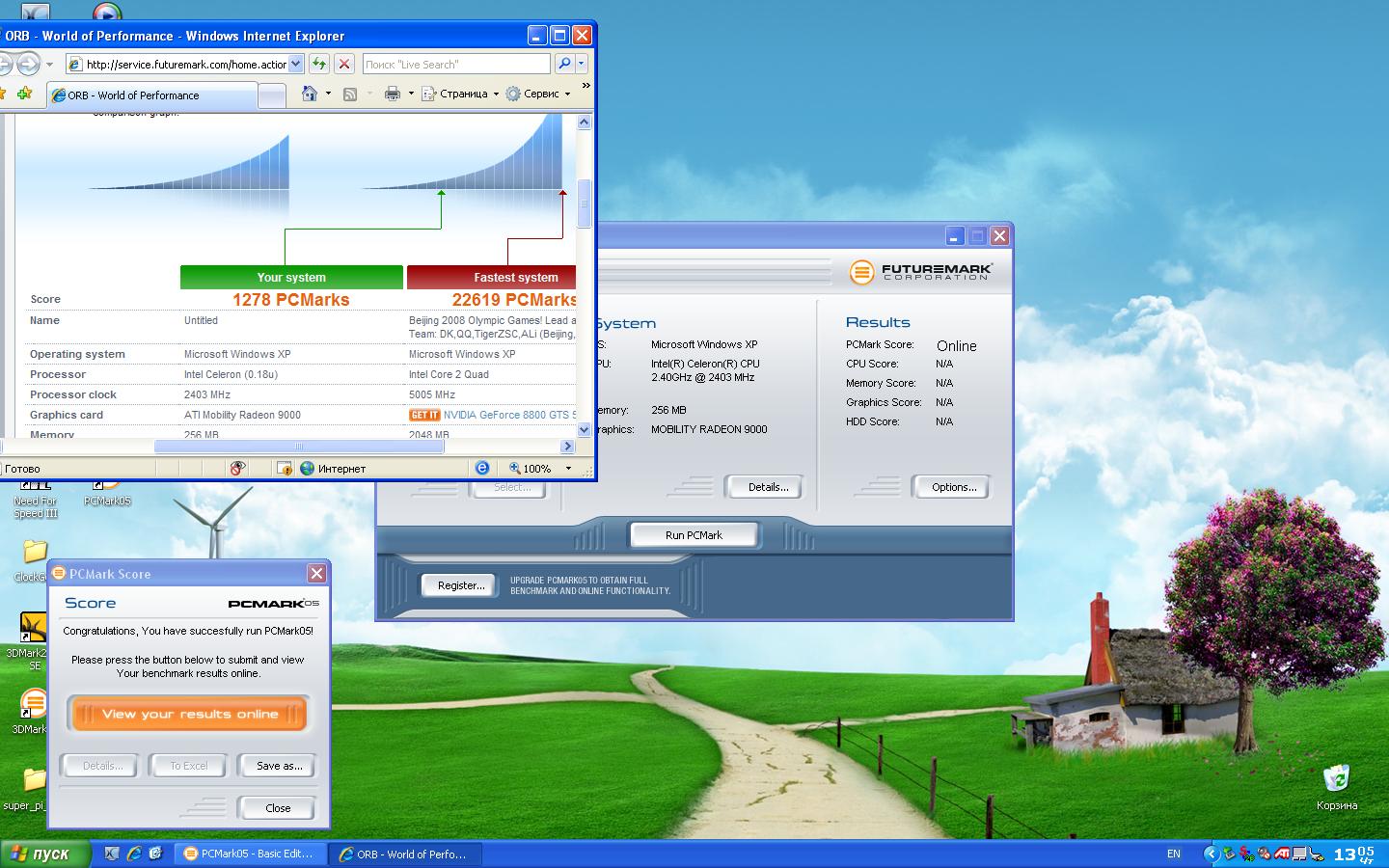
Task: Click the NVIDIA GeForce 8800 GTS link
Action: coord(509,415)
